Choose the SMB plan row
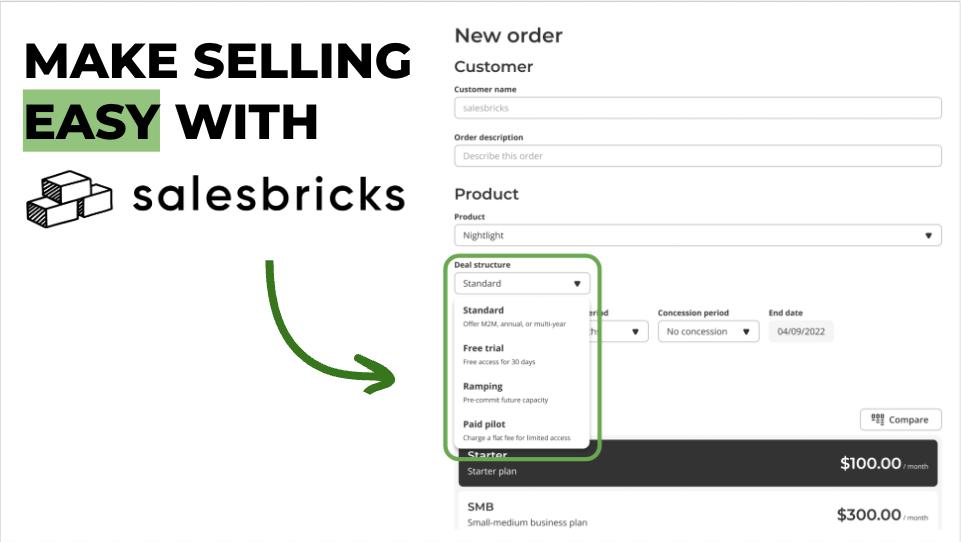 point(698,512)
